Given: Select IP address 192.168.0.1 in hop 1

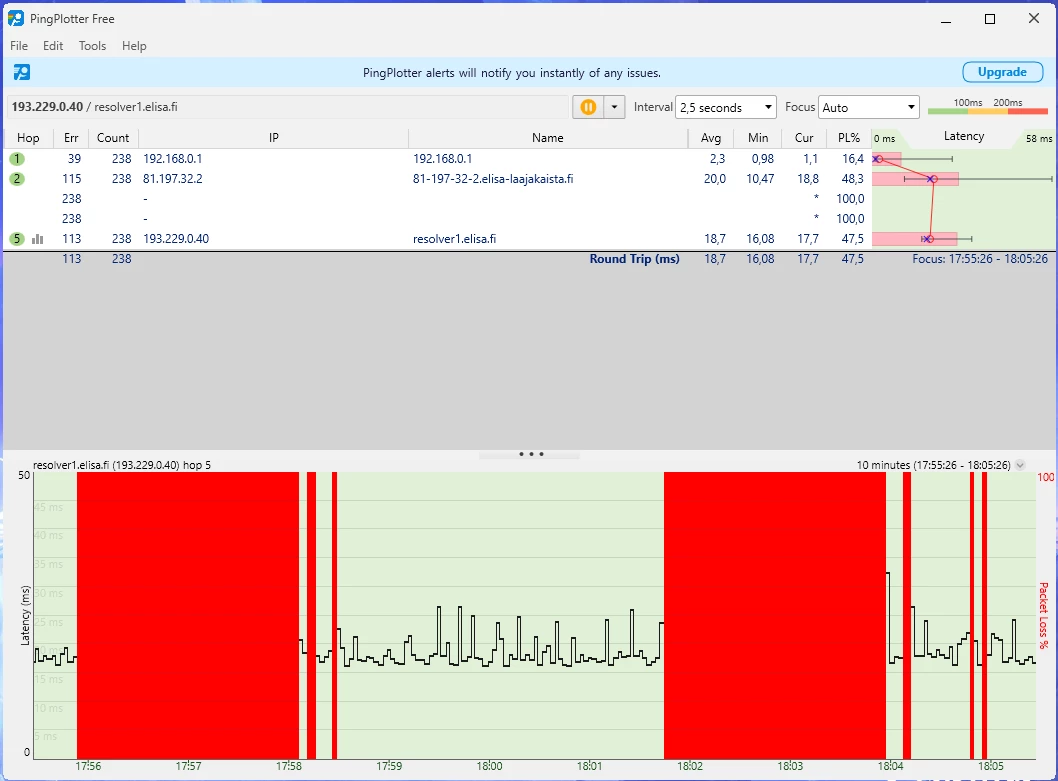Looking at the screenshot, I should click(x=172, y=159).
